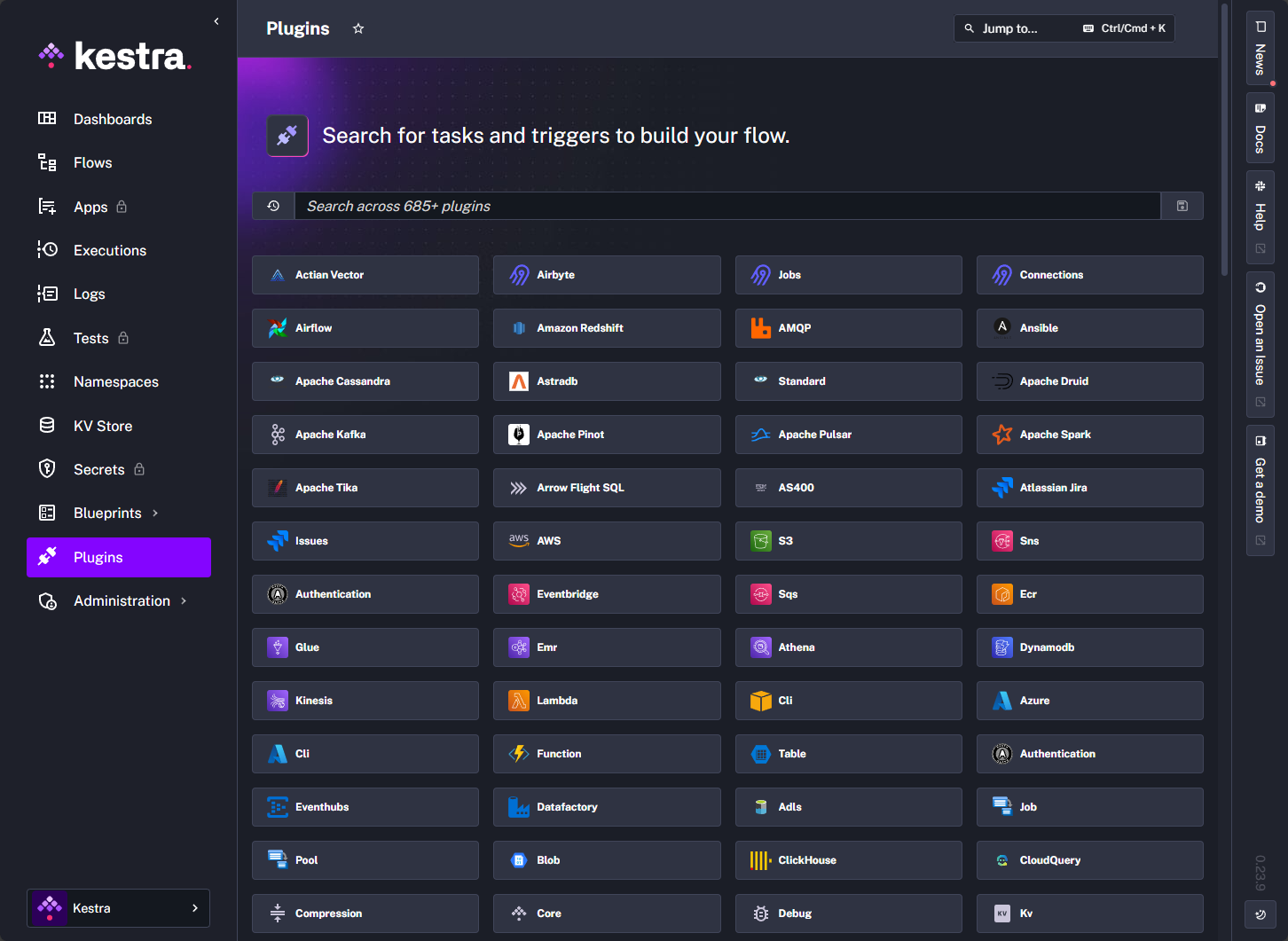The height and width of the screenshot is (941, 1288).
Task: Click the Kestra logo
Action: [115, 56]
